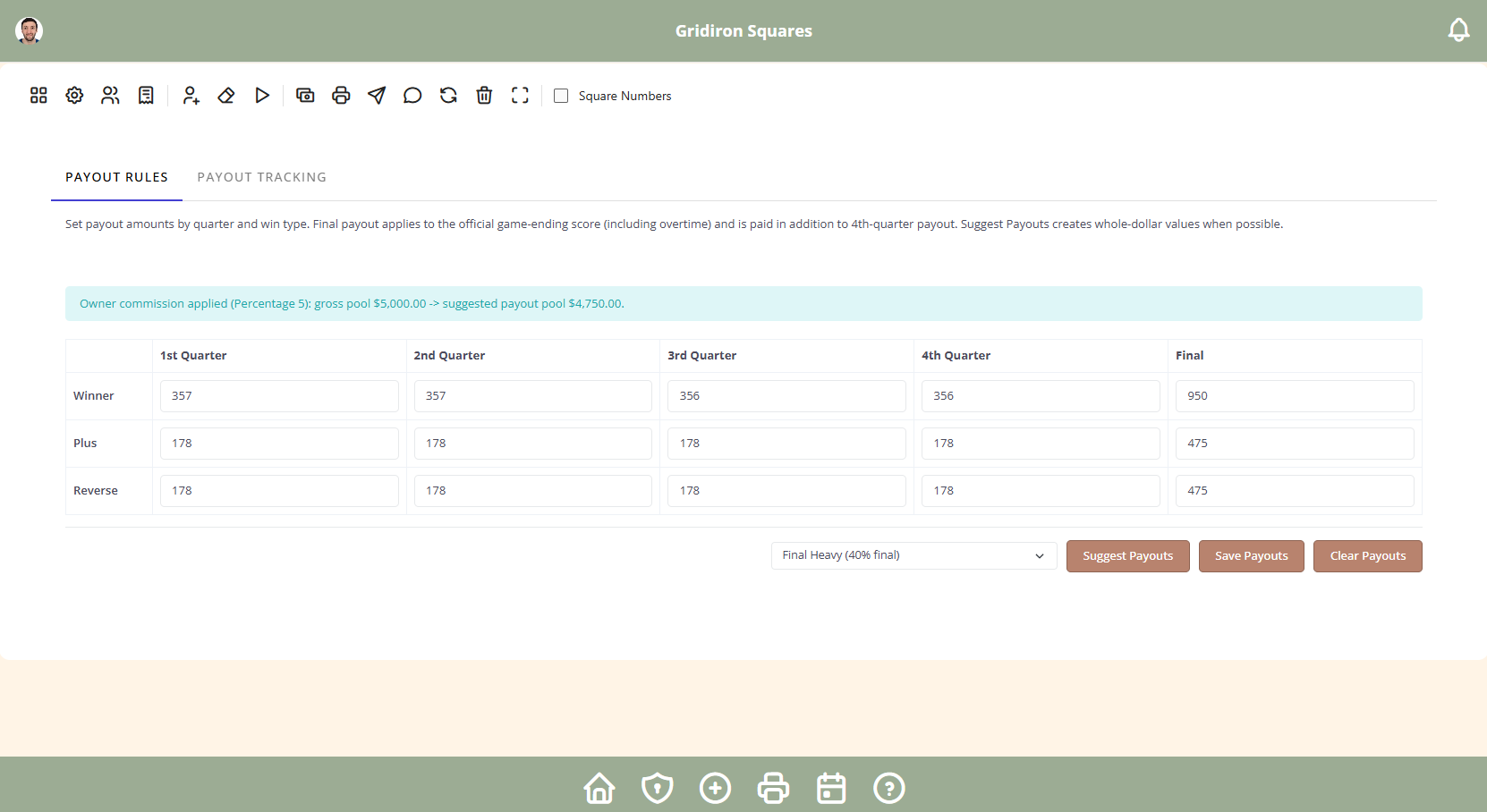Screen dimensions: 1487x812
Task: Open the footer help question mark icon
Action: (889, 788)
